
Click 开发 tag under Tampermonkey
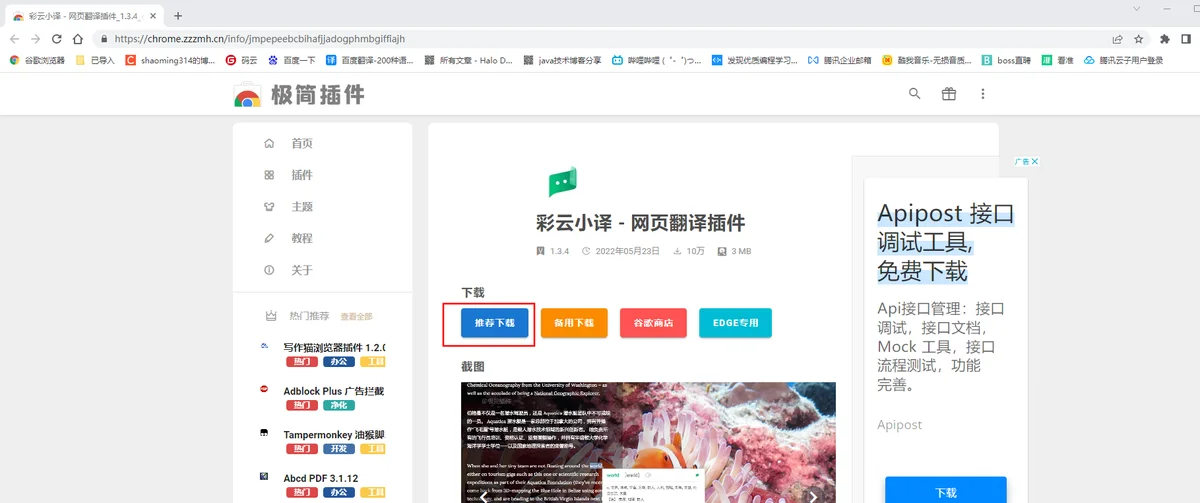click(338, 449)
